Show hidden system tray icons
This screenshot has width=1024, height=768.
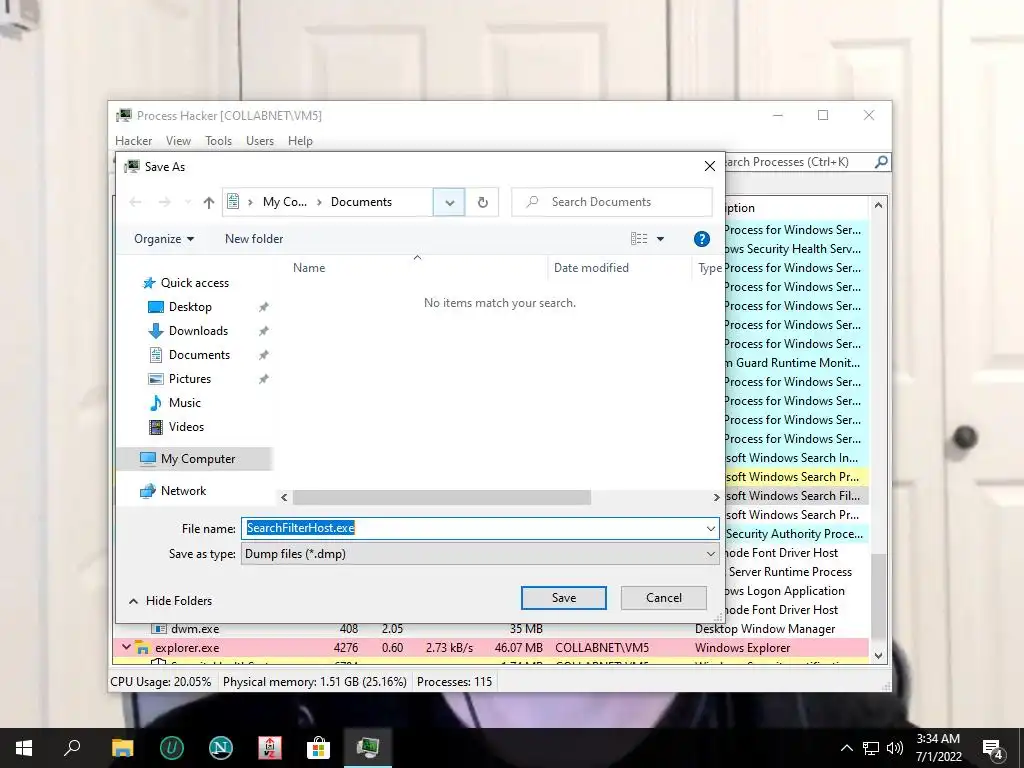click(x=846, y=748)
